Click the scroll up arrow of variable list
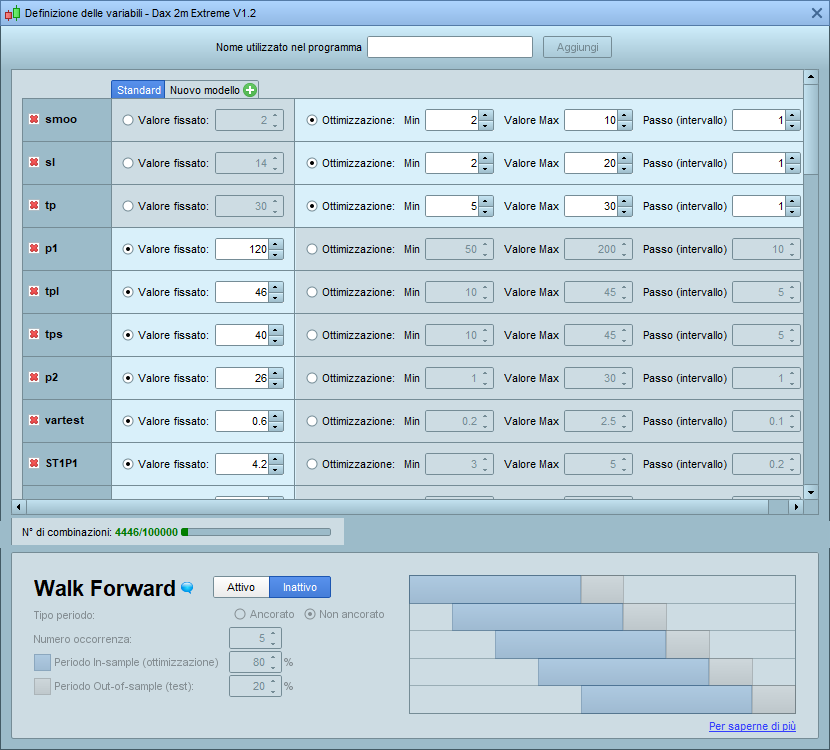830x750 pixels. coord(810,77)
